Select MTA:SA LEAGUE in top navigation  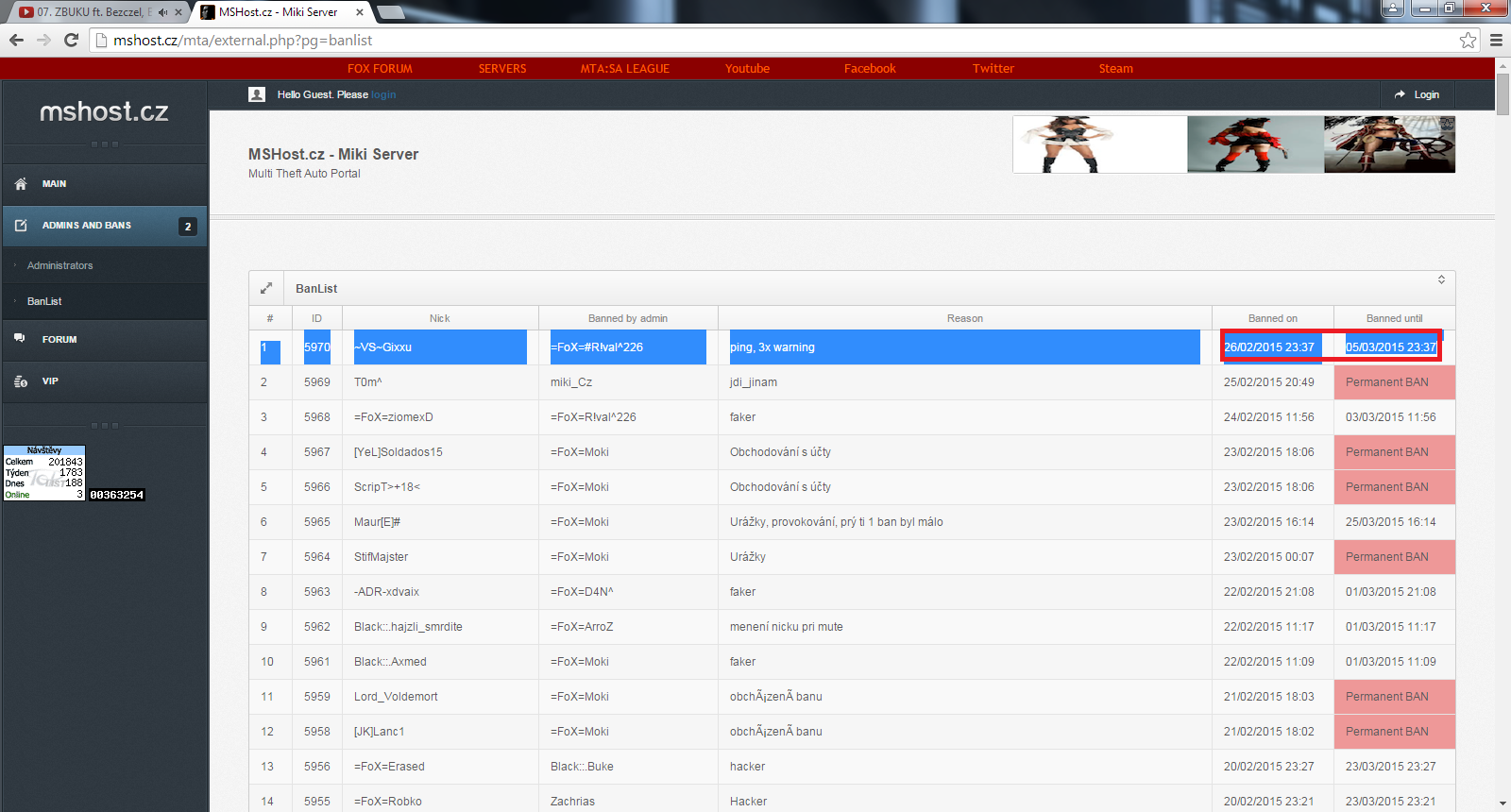pos(624,69)
